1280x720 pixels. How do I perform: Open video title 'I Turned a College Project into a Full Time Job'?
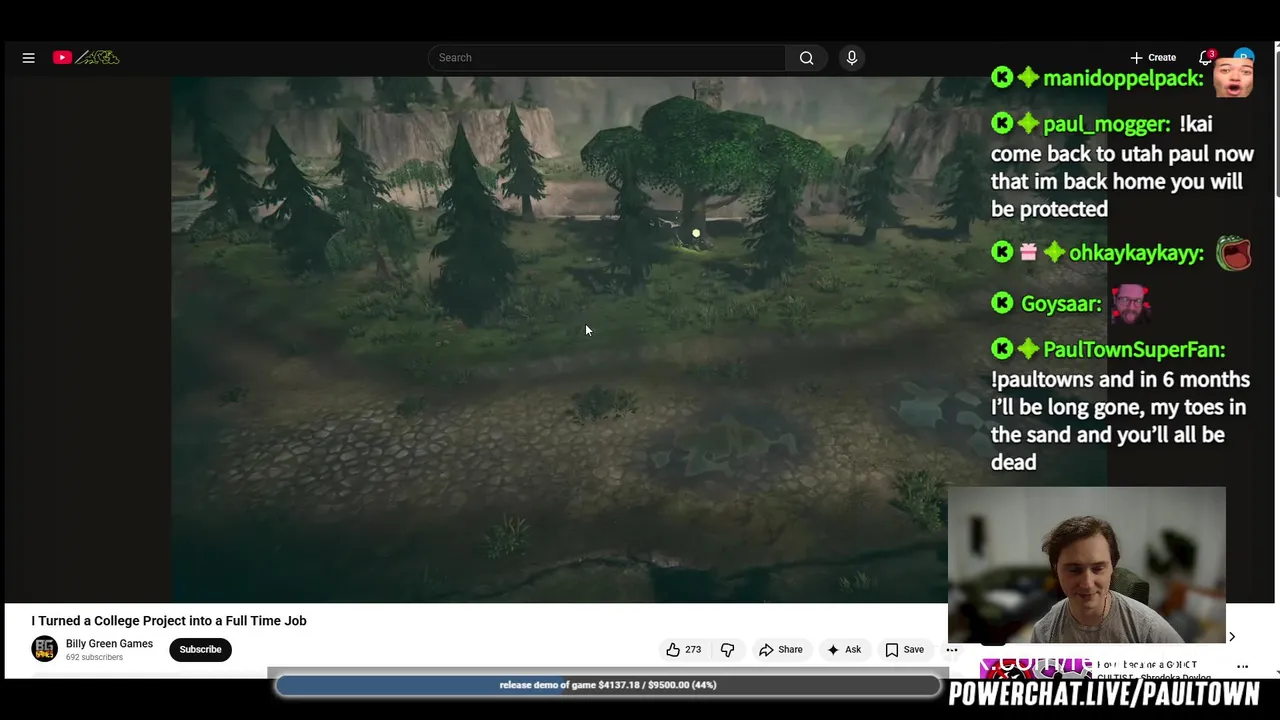coord(169,621)
